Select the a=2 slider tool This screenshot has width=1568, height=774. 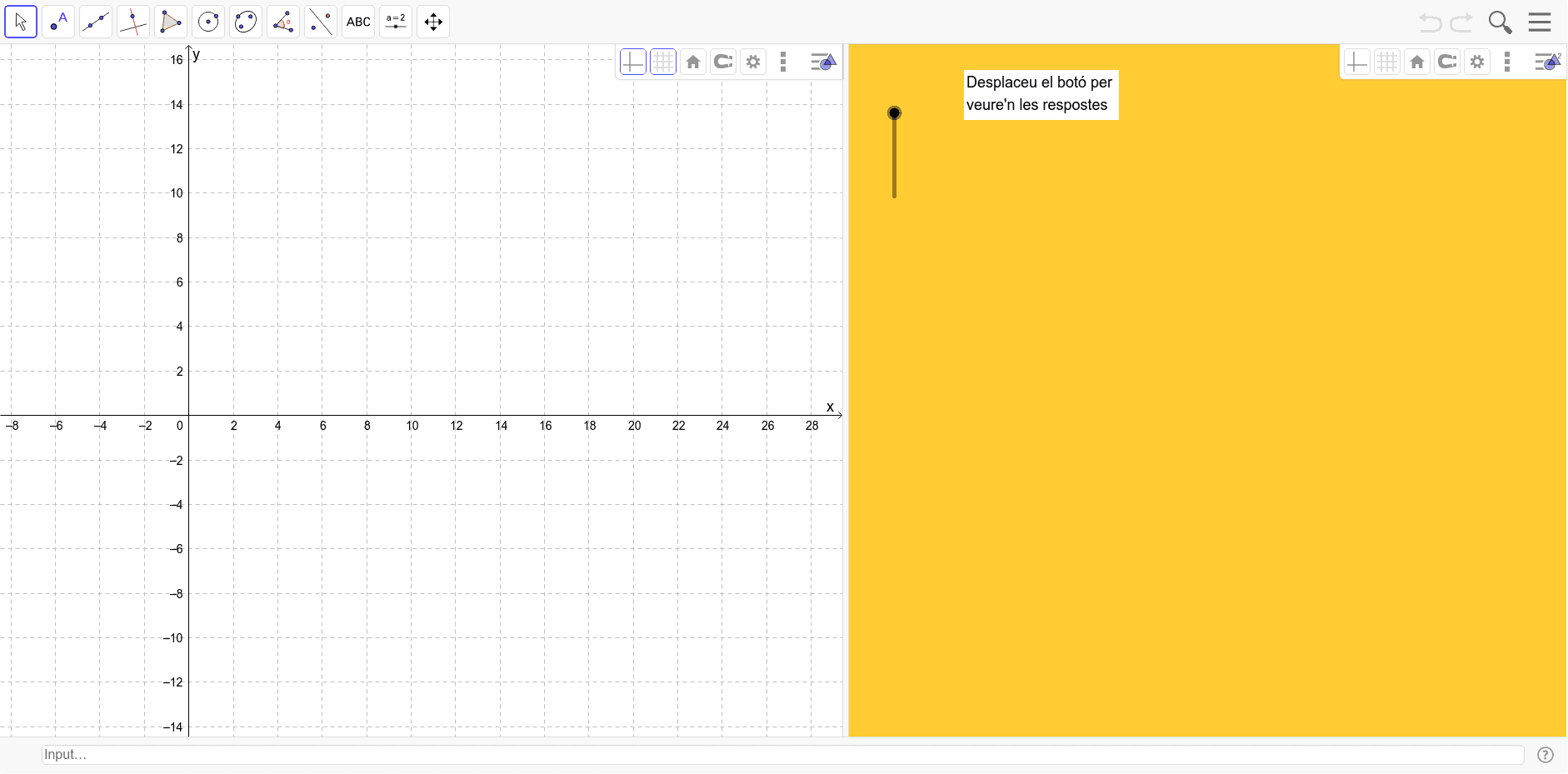[396, 22]
